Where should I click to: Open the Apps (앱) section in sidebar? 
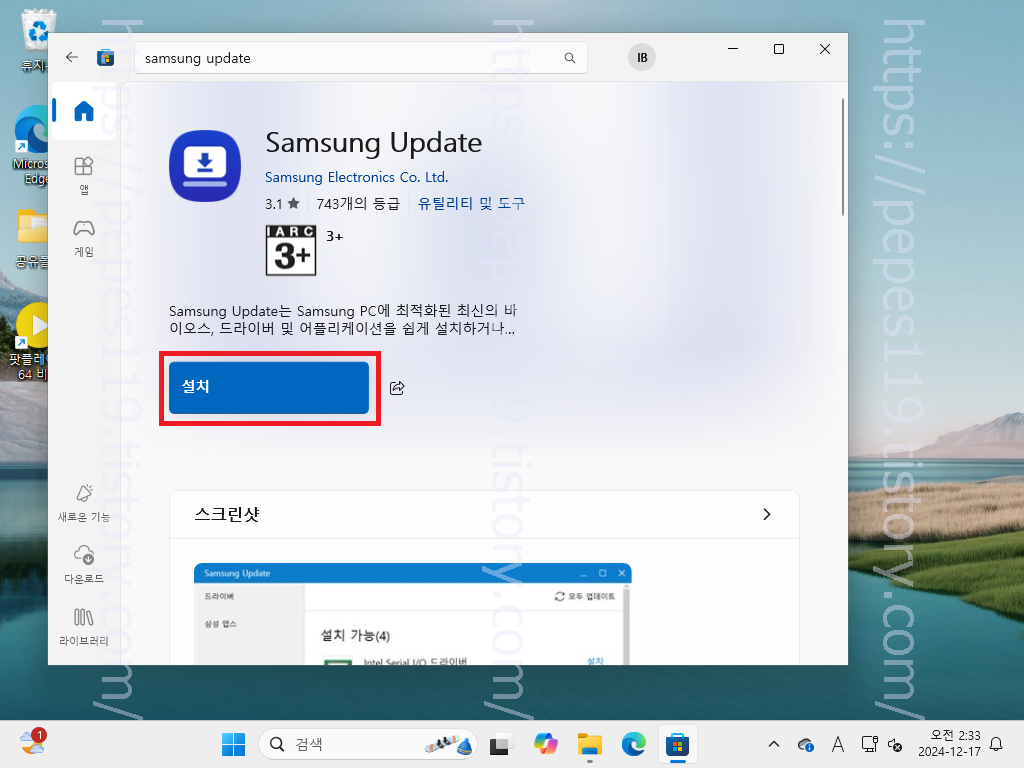(84, 176)
